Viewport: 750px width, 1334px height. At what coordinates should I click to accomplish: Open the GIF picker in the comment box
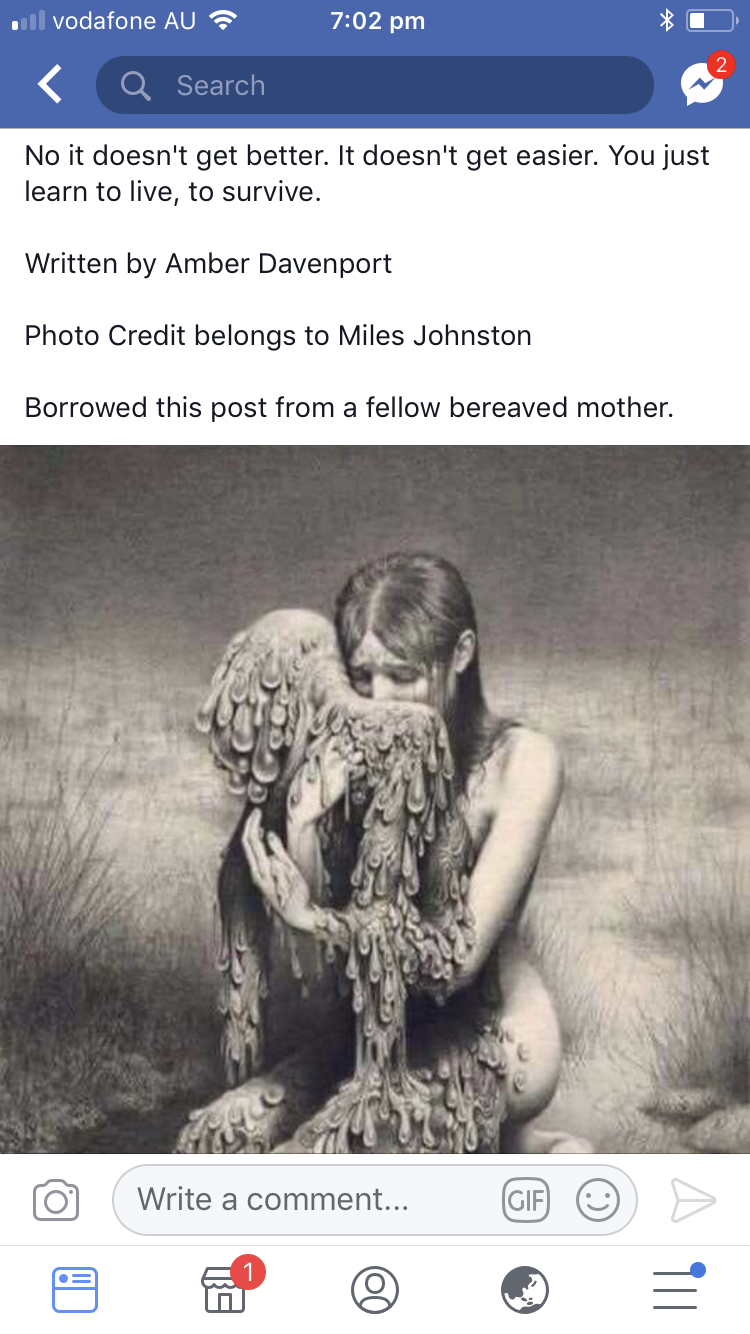pyautogui.click(x=526, y=1199)
